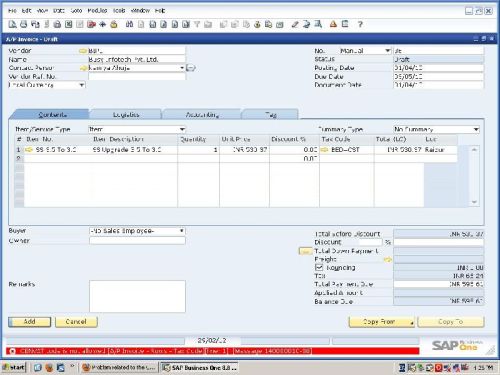The image size is (500, 375).
Task: Click the Copy To button
Action: click(451, 322)
